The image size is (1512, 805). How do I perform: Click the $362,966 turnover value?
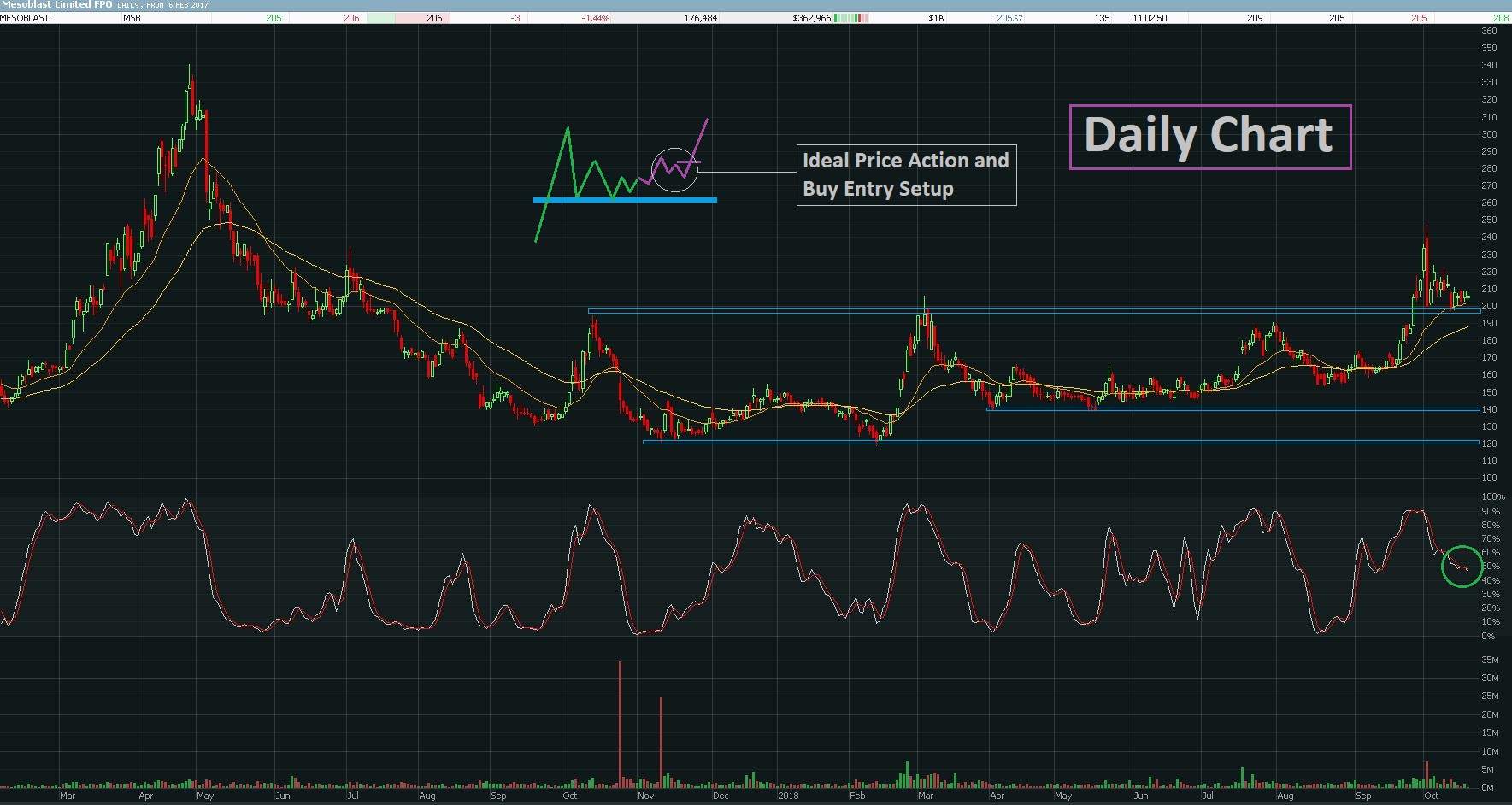click(811, 18)
